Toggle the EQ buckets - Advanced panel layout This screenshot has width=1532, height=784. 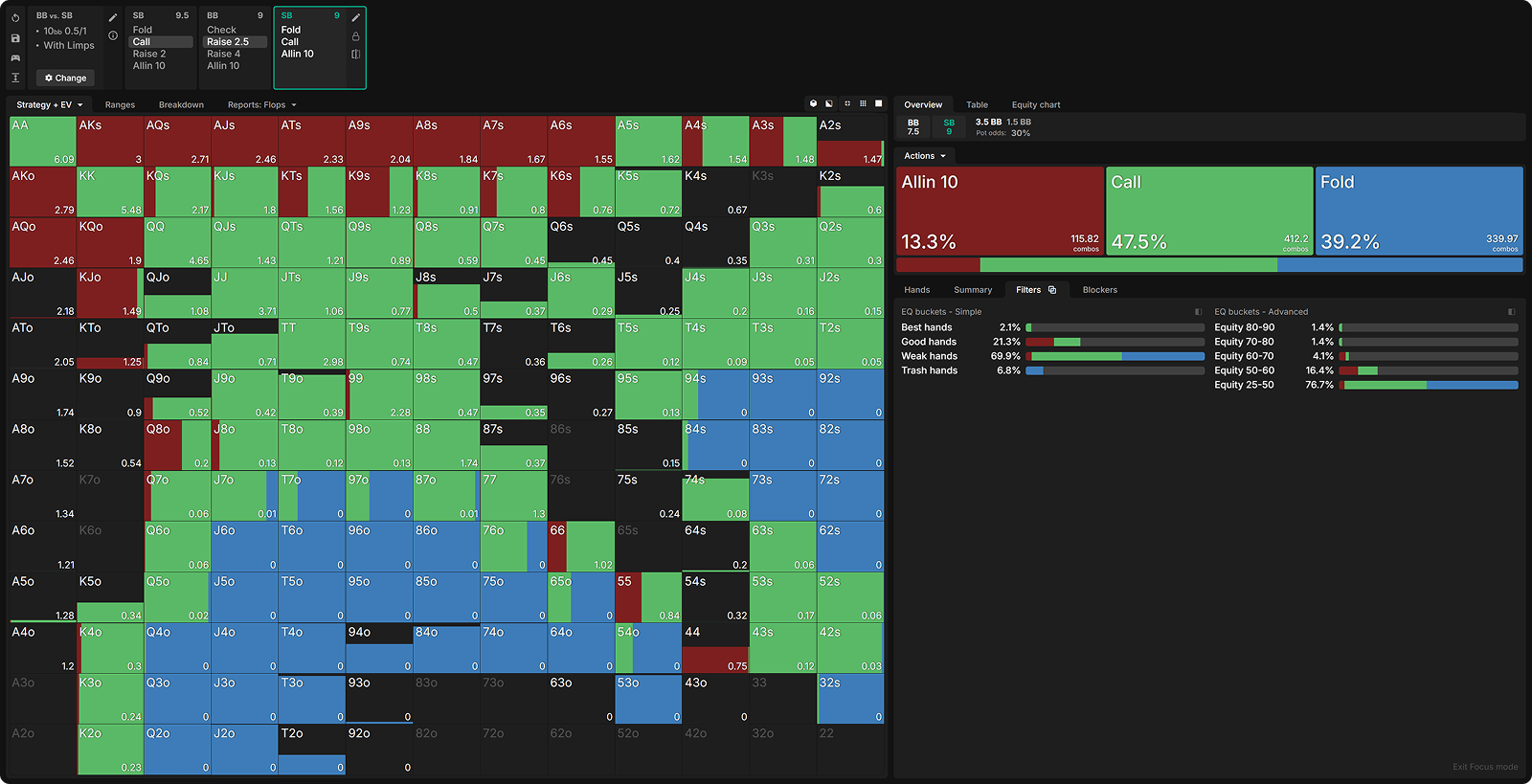[1511, 312]
